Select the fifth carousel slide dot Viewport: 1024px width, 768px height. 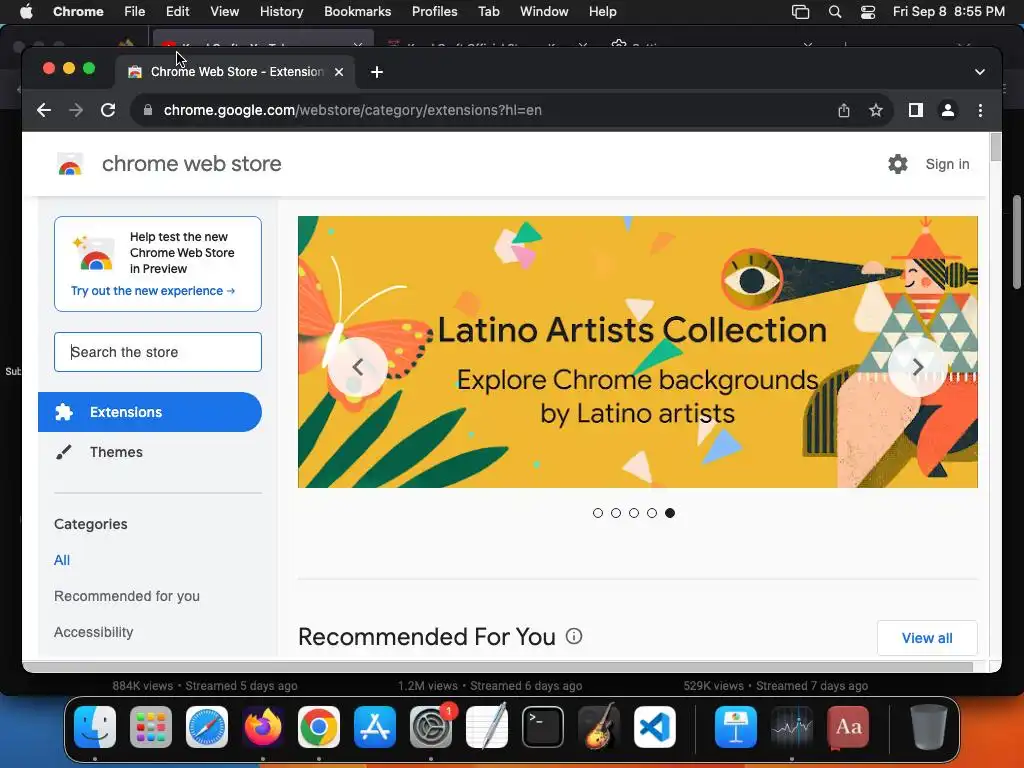pyautogui.click(x=670, y=513)
